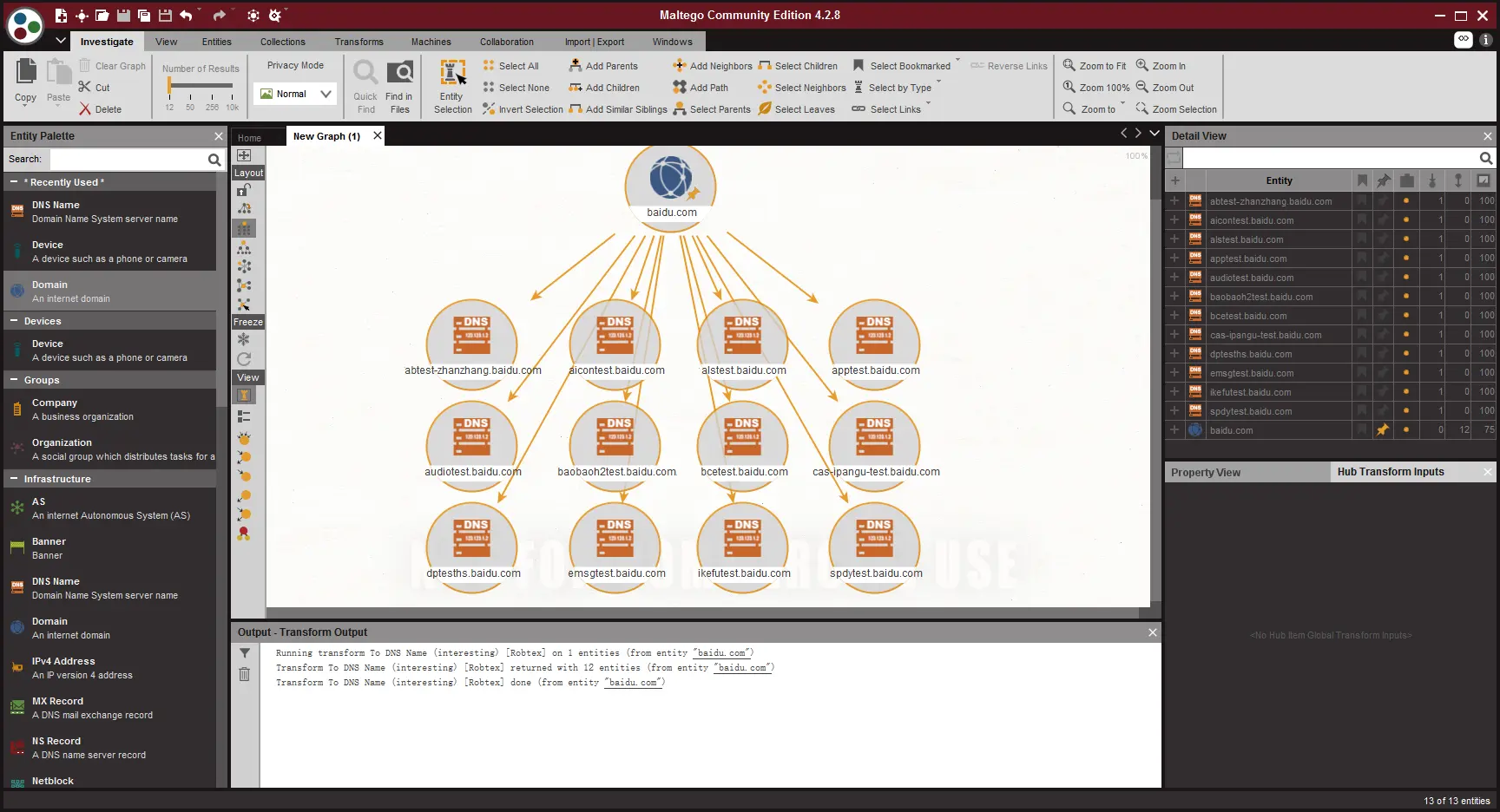Toggle pin on emsgtest.baidu.com row

(x=1383, y=372)
